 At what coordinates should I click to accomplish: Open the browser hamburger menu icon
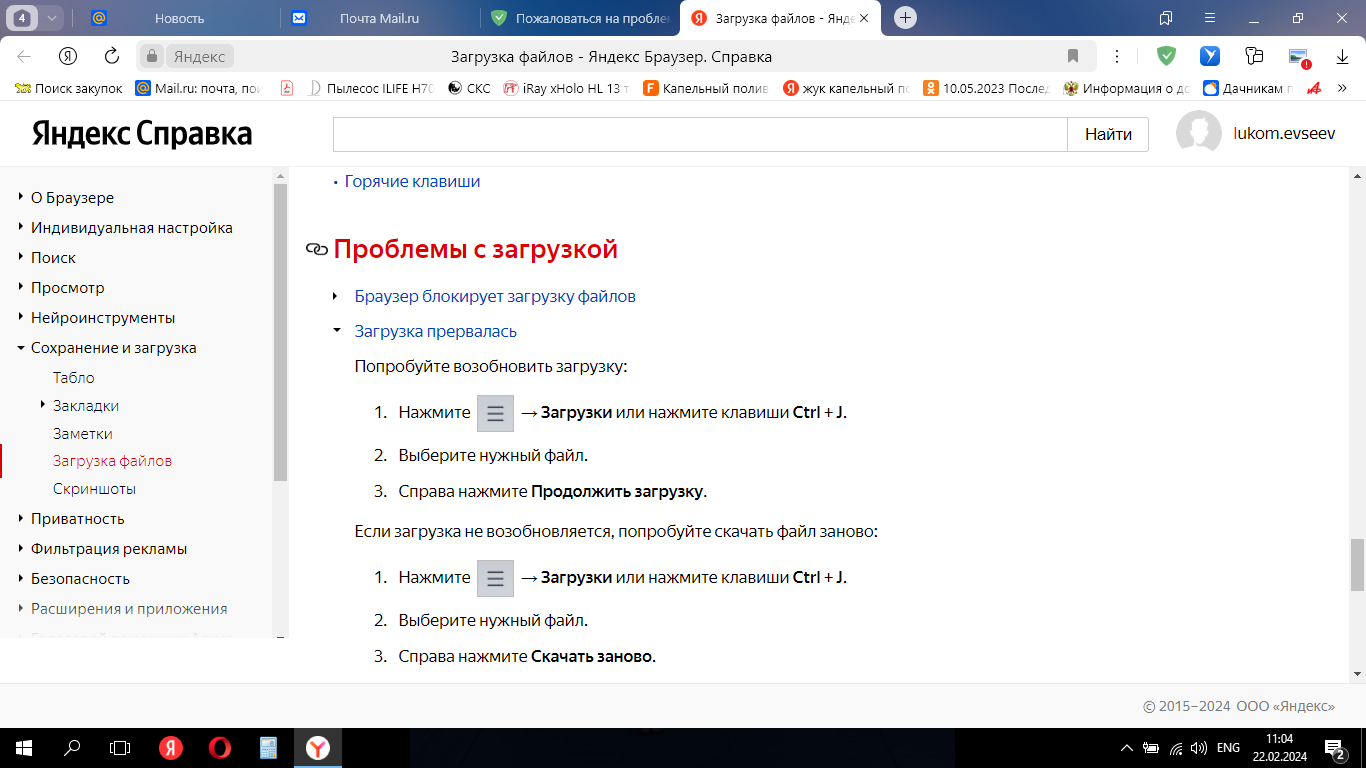1209,17
